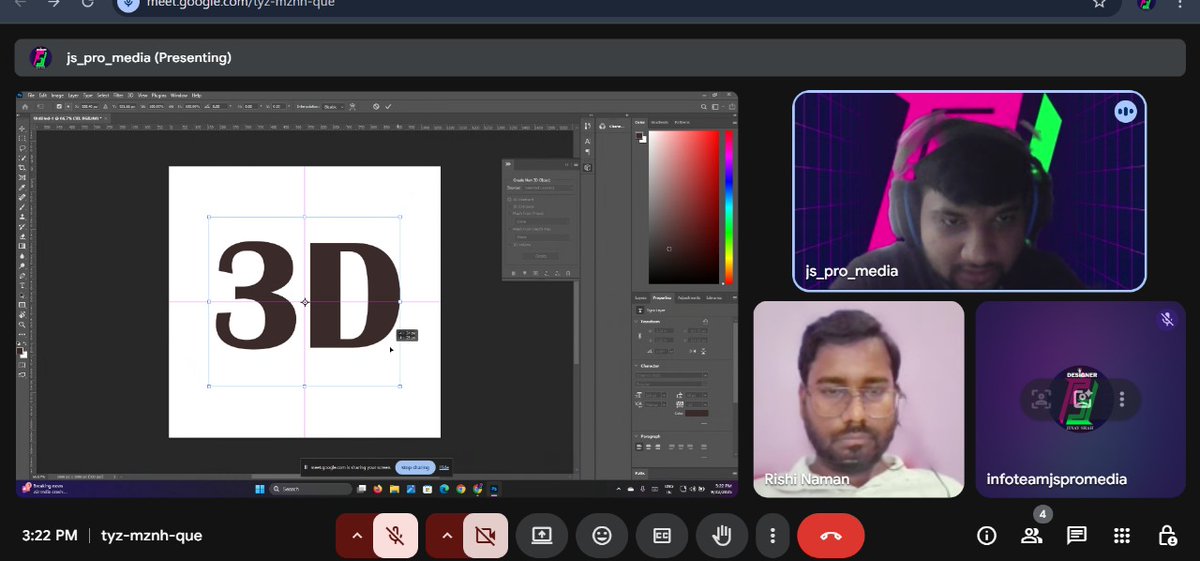Open Photoshop Layer menu

[x=73, y=95]
